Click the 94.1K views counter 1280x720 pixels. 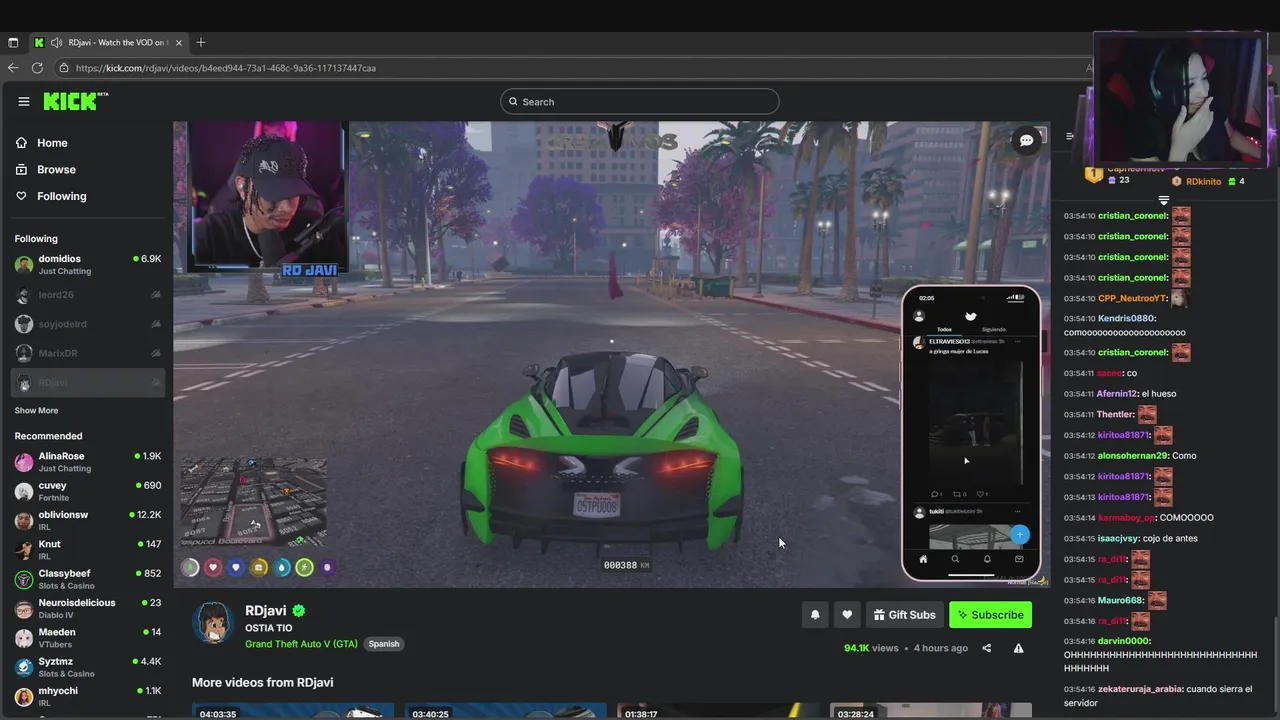coord(871,648)
